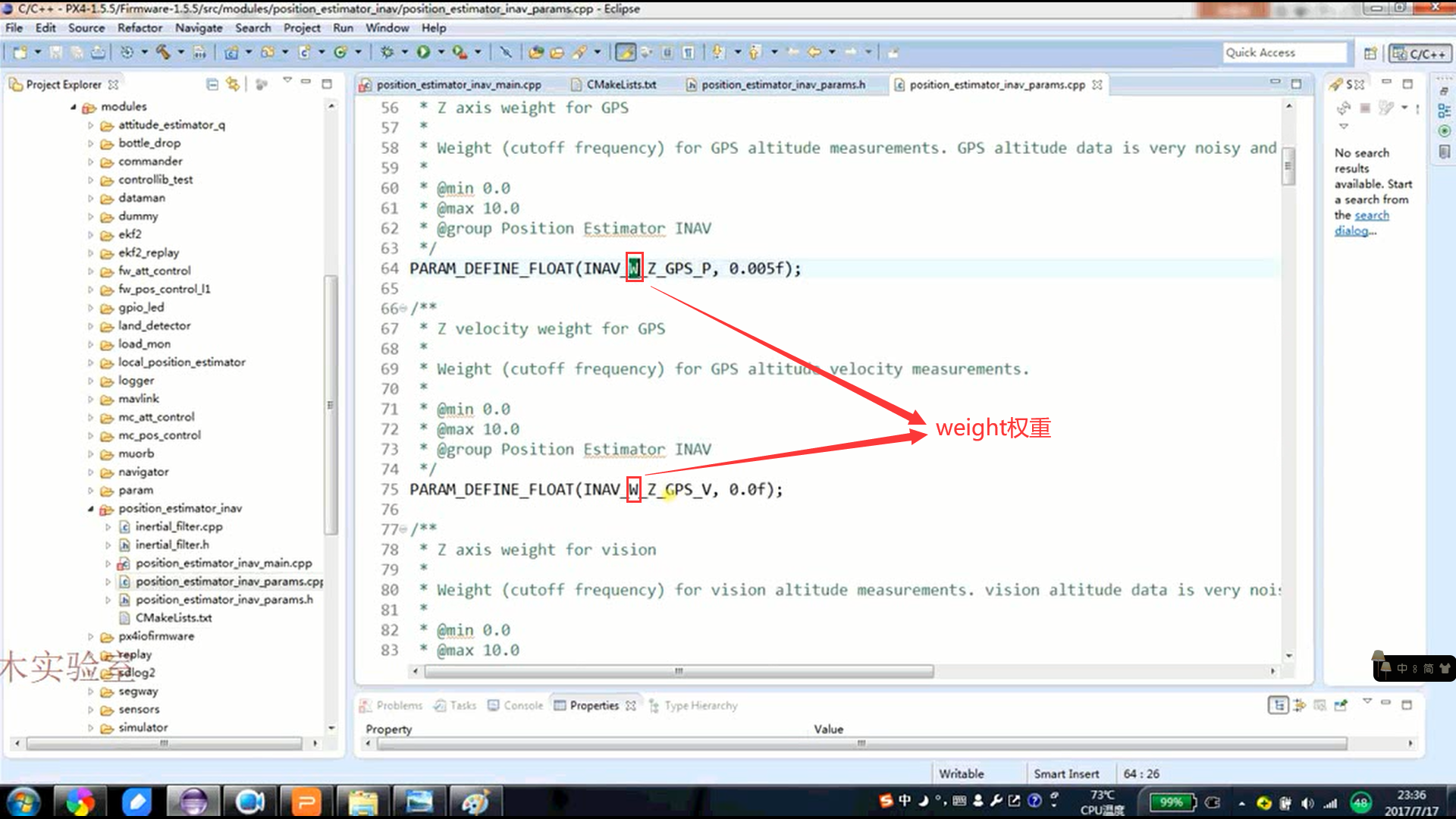Click the green Run button icon

coord(423,52)
